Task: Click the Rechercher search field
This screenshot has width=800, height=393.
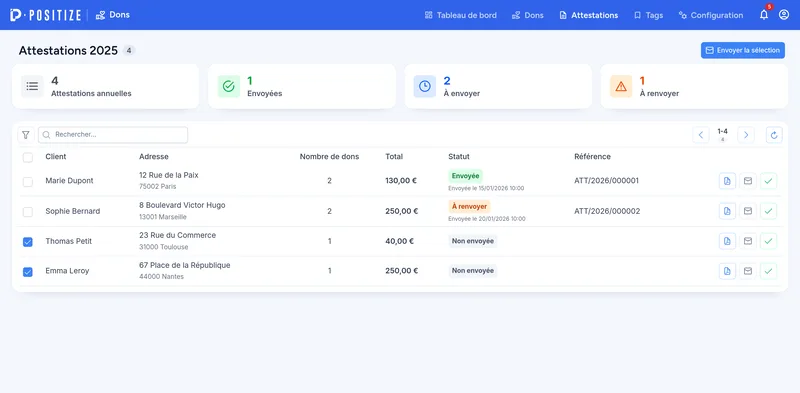Action: (113, 135)
